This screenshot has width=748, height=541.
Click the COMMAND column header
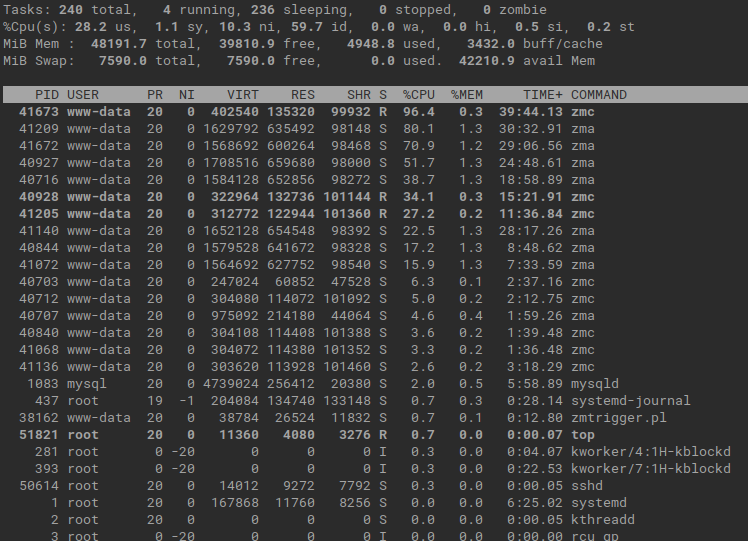599,94
